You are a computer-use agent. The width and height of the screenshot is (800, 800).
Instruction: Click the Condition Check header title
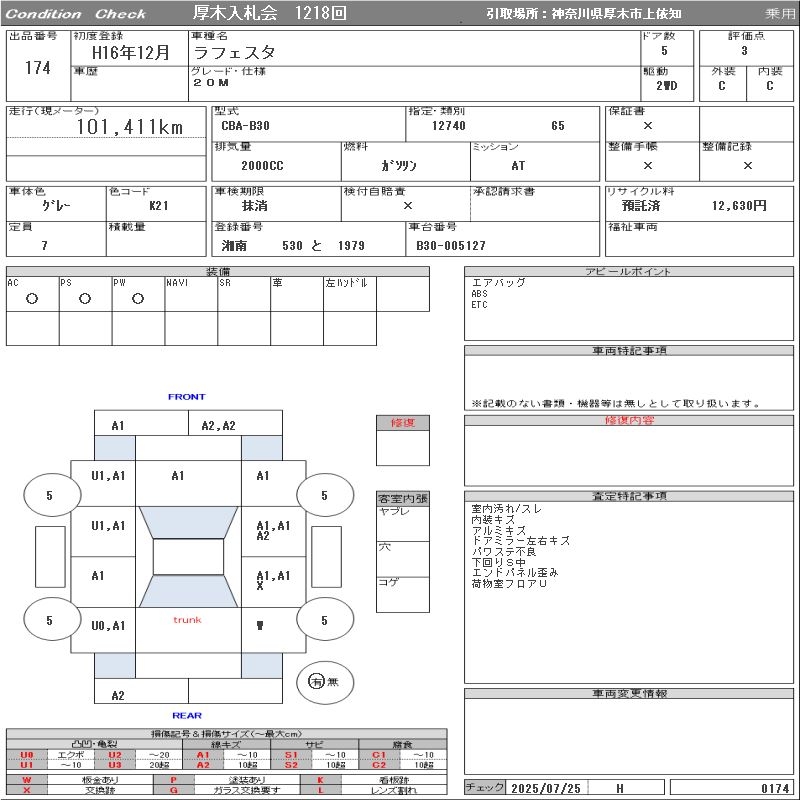point(76,14)
